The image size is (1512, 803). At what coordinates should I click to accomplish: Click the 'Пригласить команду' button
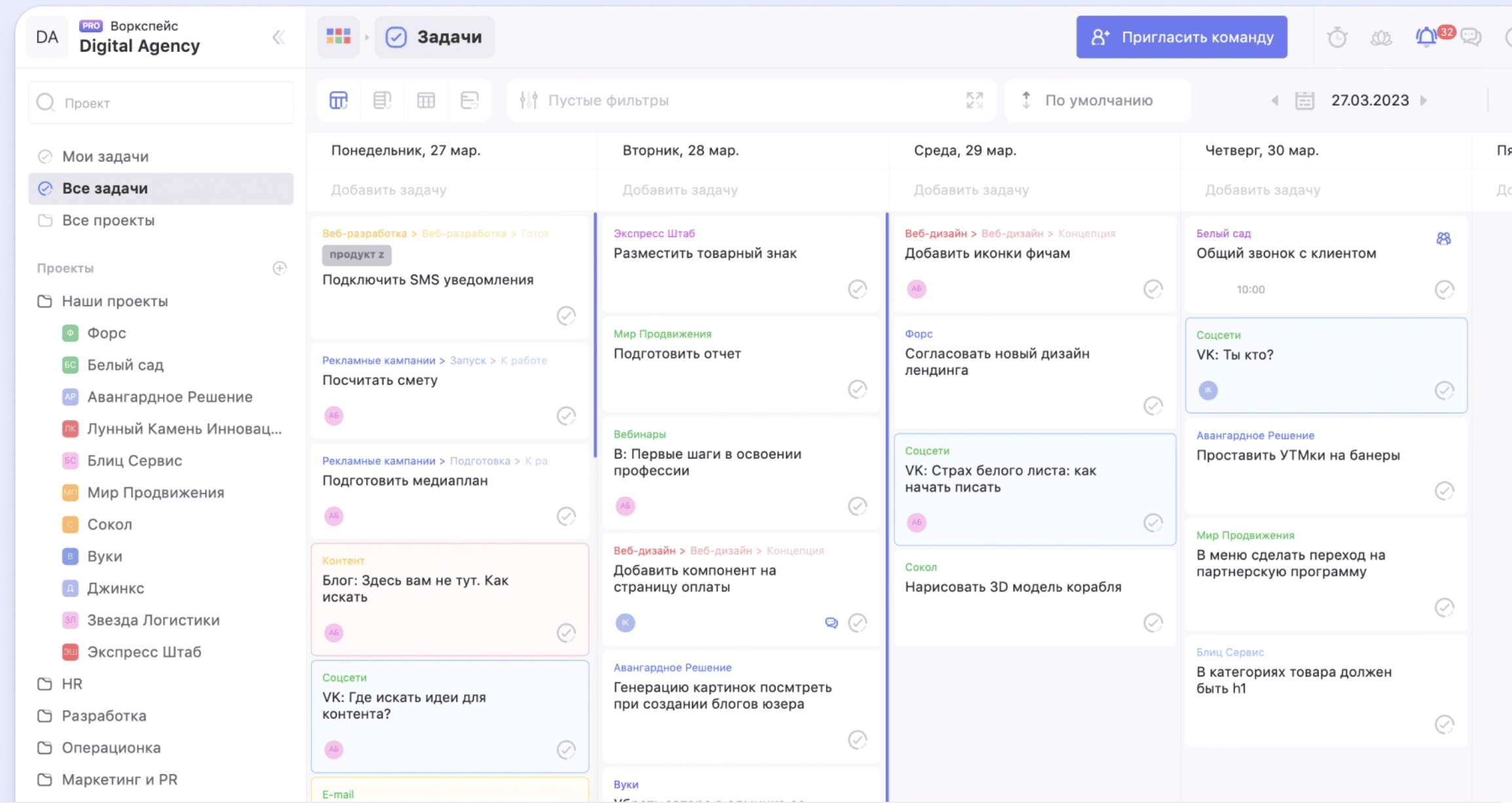pos(1181,37)
